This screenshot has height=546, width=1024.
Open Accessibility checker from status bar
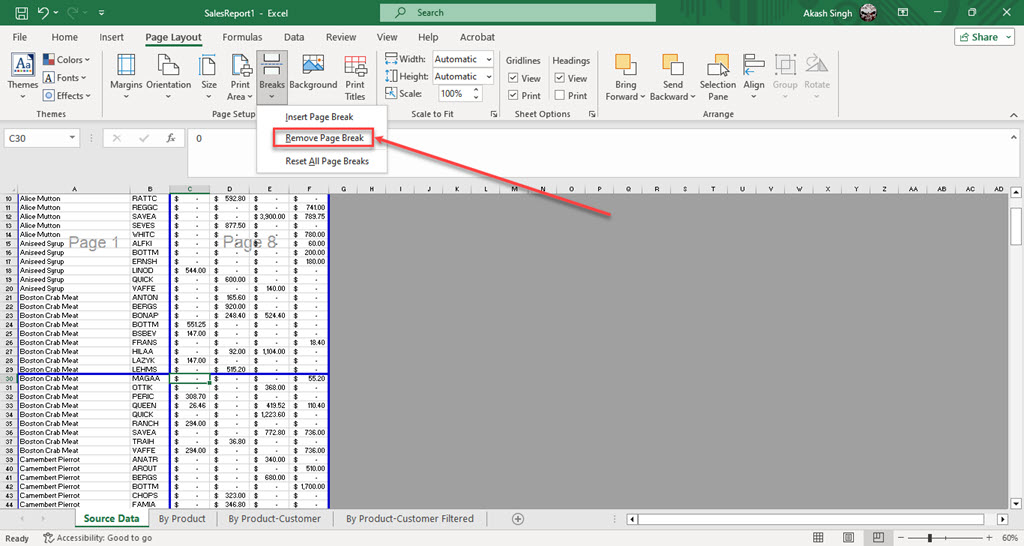pyautogui.click(x=97, y=538)
